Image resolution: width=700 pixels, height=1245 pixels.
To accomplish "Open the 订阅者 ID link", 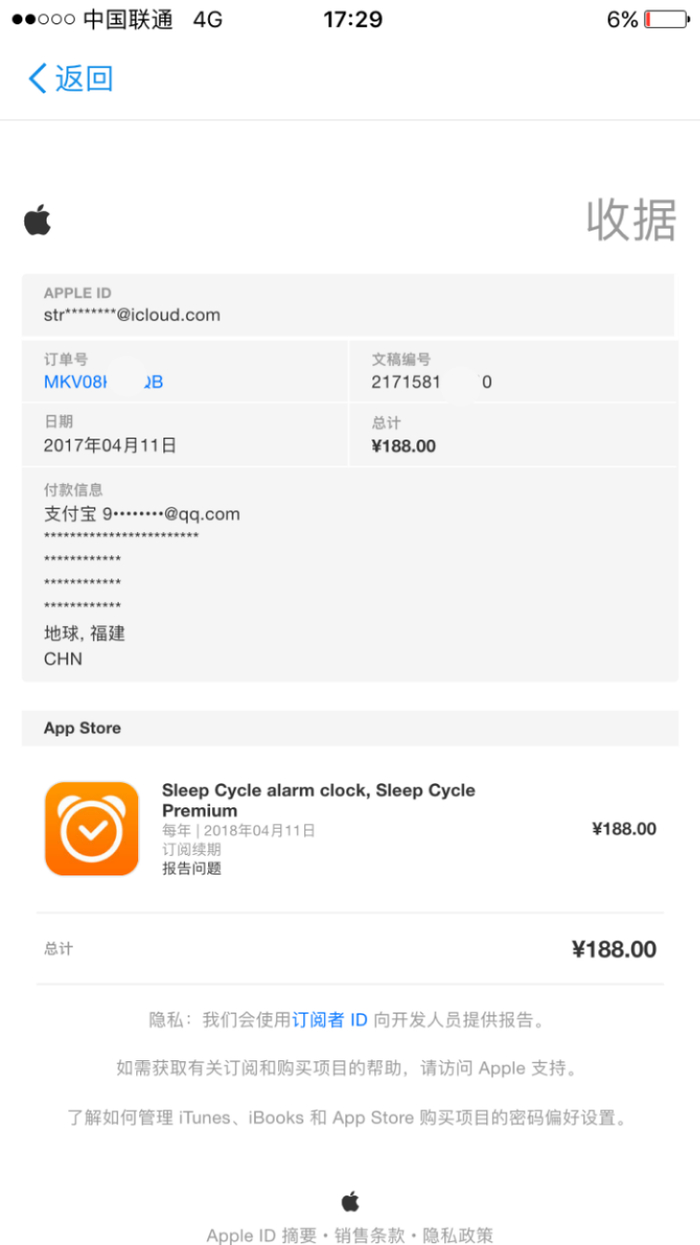I will pyautogui.click(x=330, y=1020).
